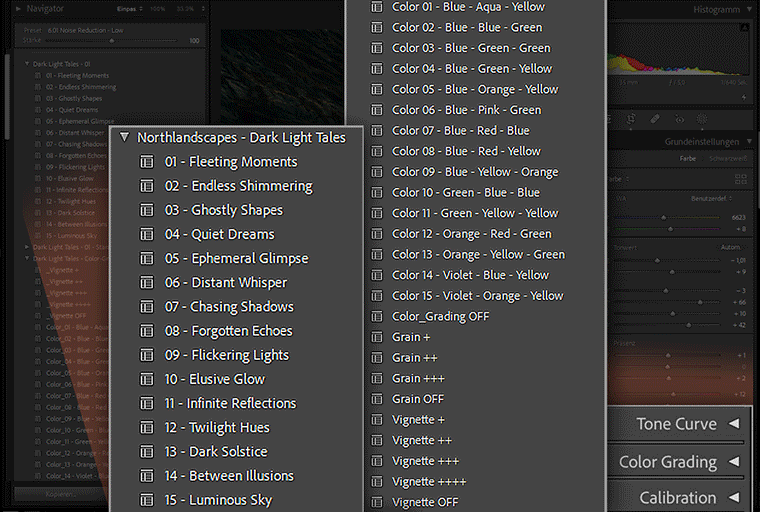Click preset icon beside 14 - Between Illusions in enlarged list
The image size is (760, 512).
click(x=147, y=476)
